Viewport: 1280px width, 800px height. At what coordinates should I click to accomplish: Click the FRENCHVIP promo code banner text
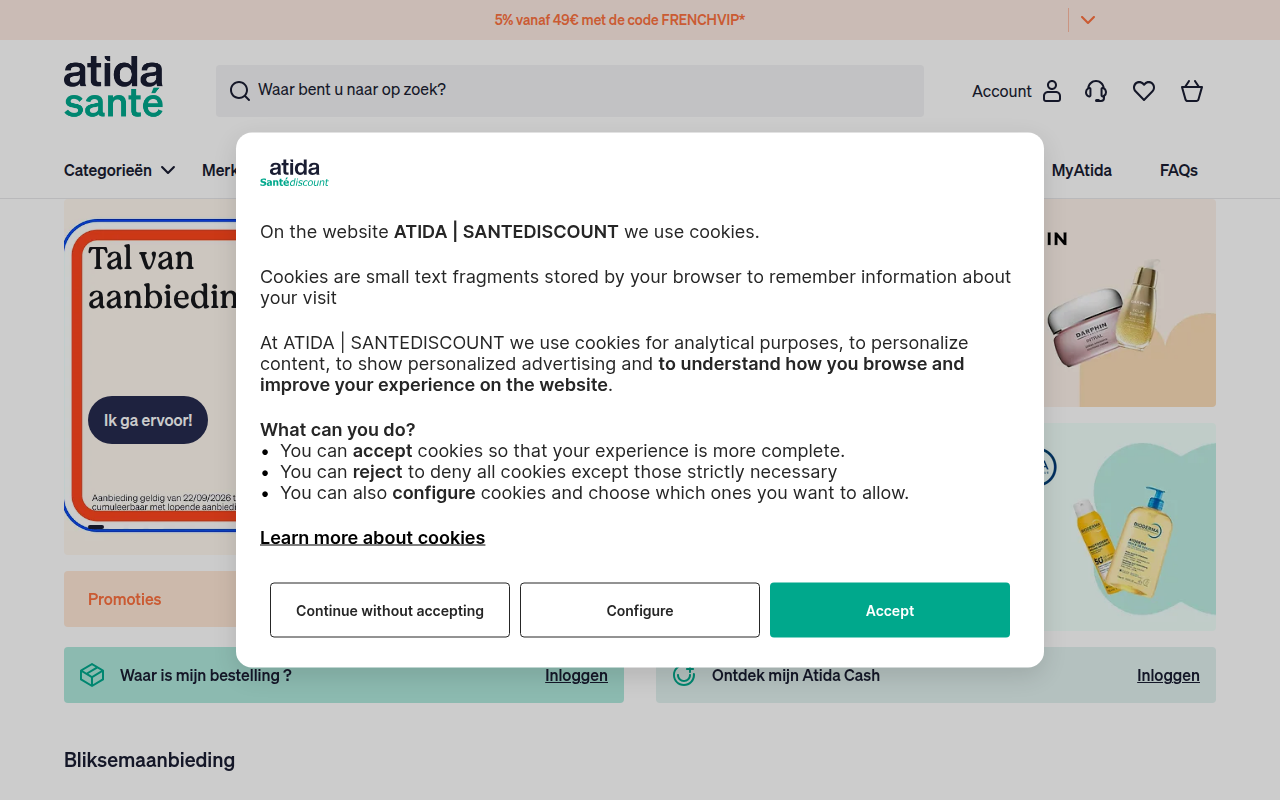[x=620, y=20]
